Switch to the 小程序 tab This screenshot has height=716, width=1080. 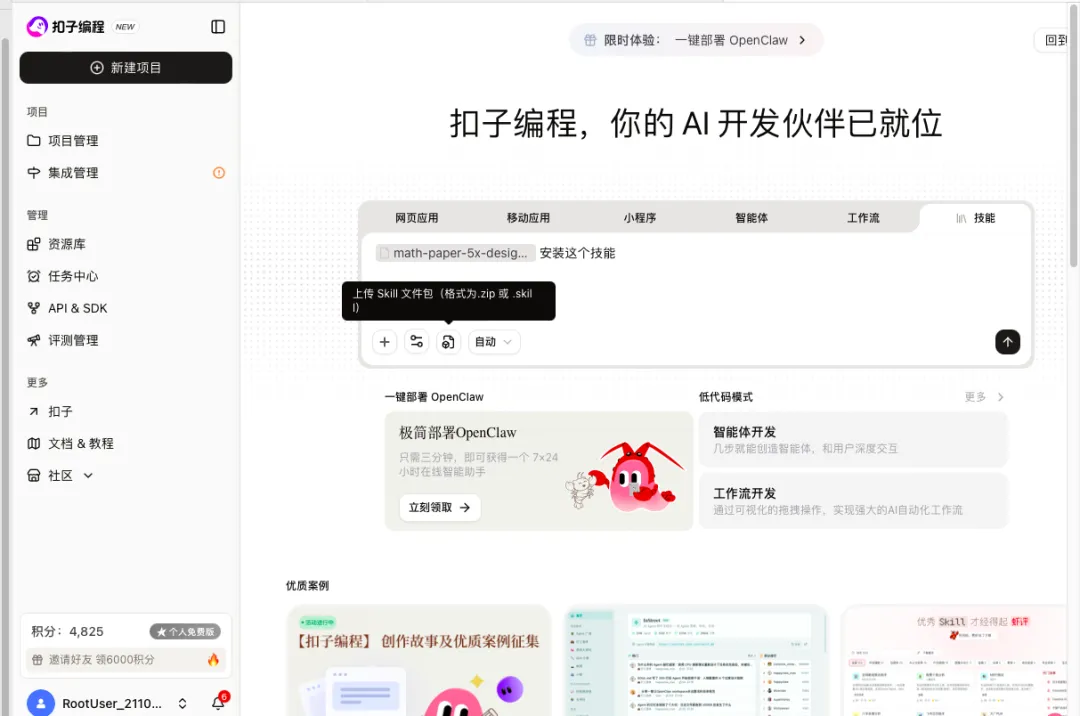point(640,218)
